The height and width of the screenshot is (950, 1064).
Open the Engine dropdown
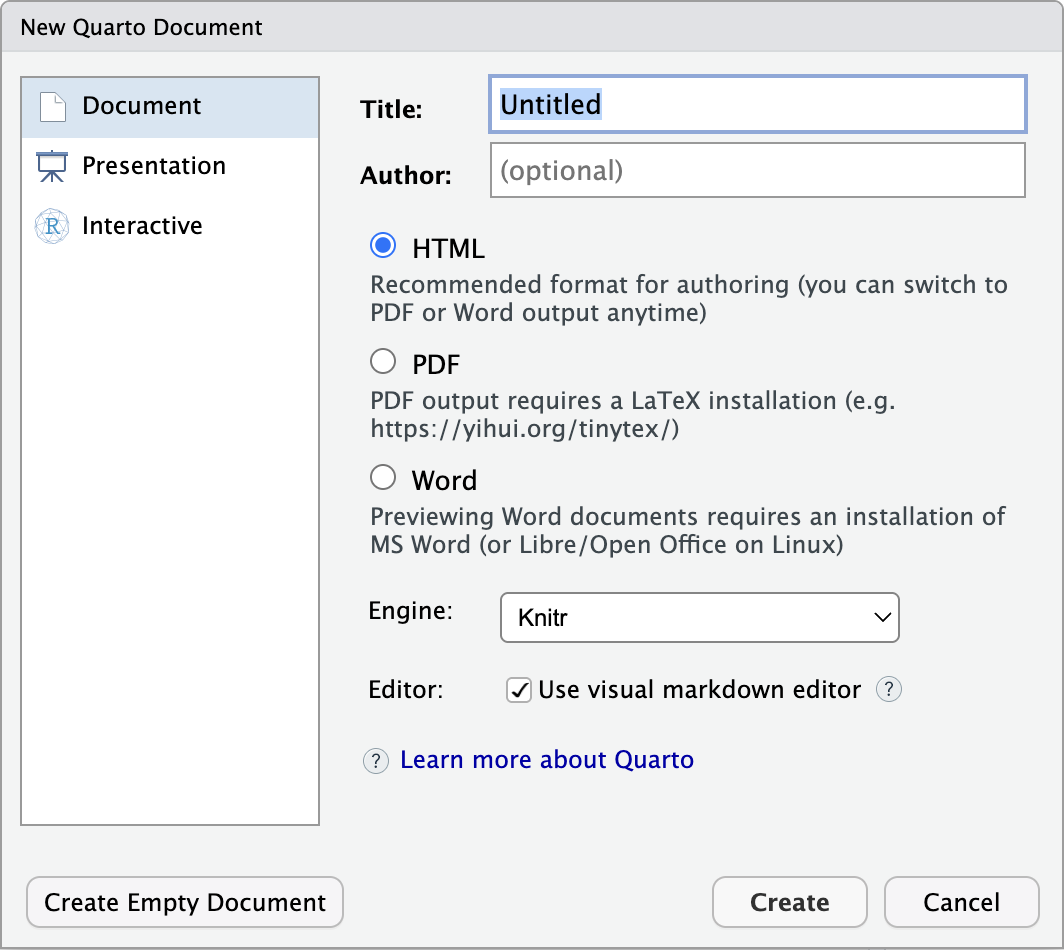tap(699, 617)
